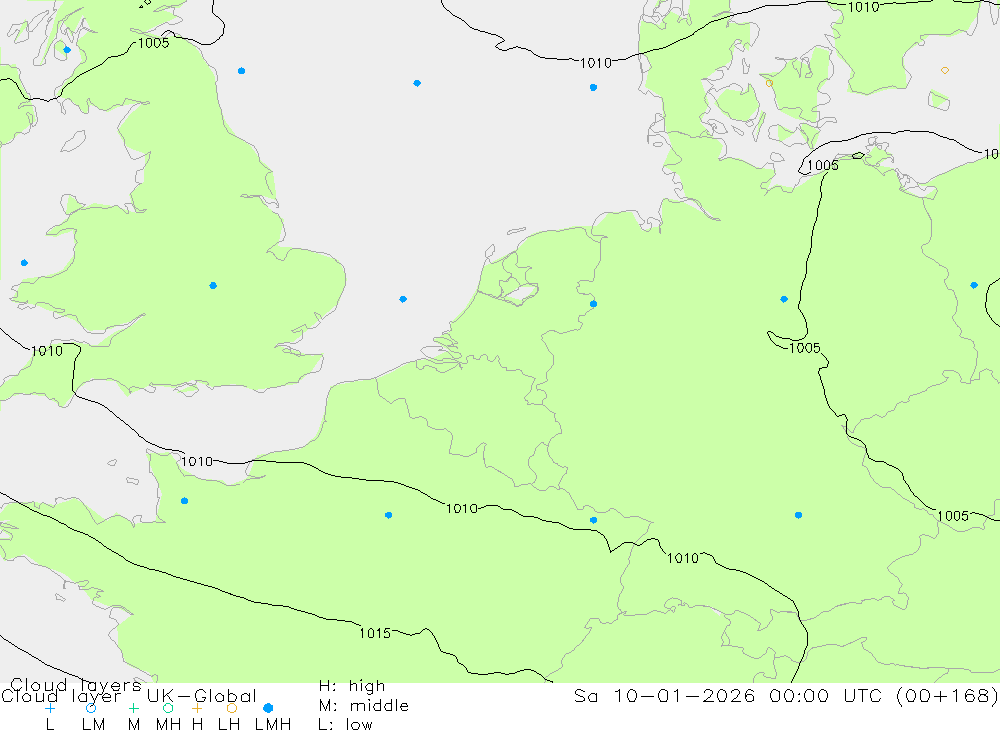Click the blue dot in sea west of Wales
Viewport: 1000px width, 733px height.
tap(24, 263)
